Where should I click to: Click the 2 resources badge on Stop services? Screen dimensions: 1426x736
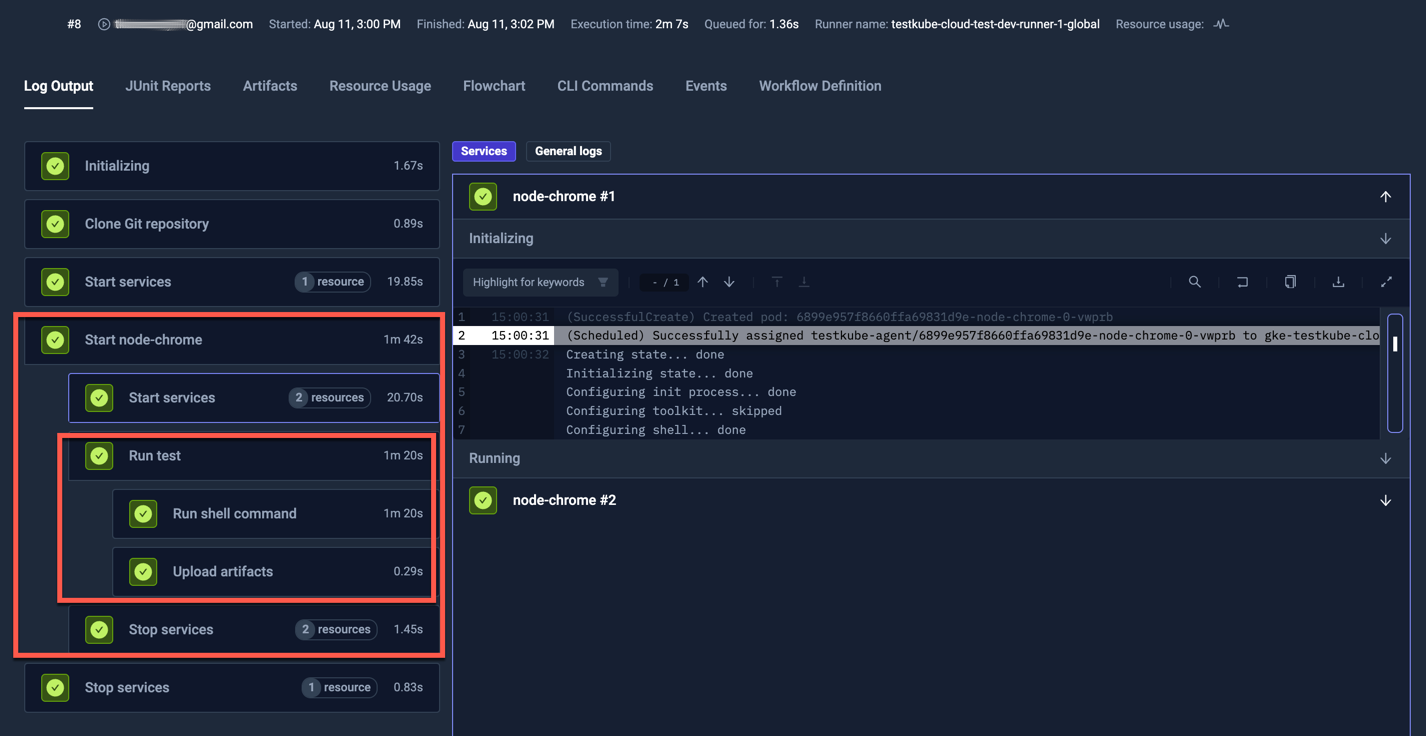click(337, 629)
